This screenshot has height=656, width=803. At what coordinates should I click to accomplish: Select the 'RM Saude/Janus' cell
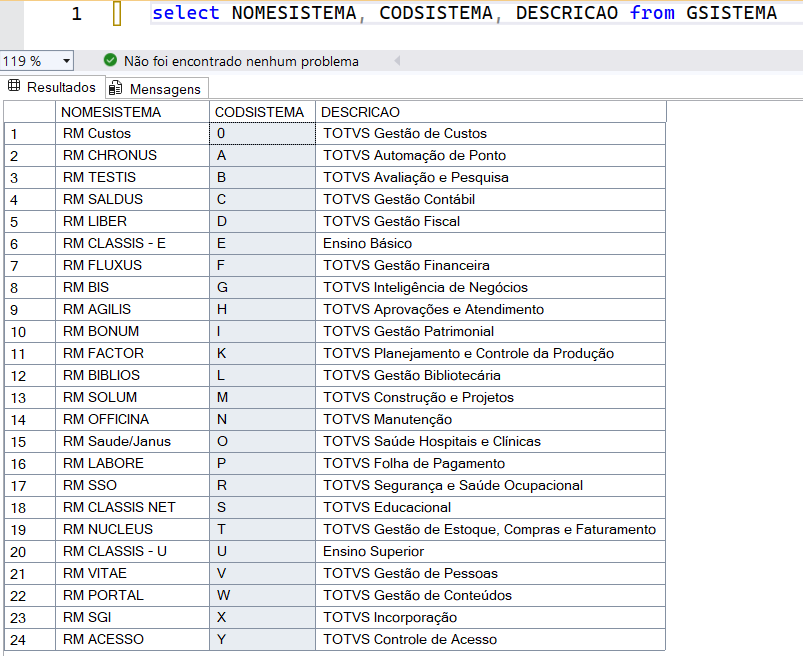(133, 442)
